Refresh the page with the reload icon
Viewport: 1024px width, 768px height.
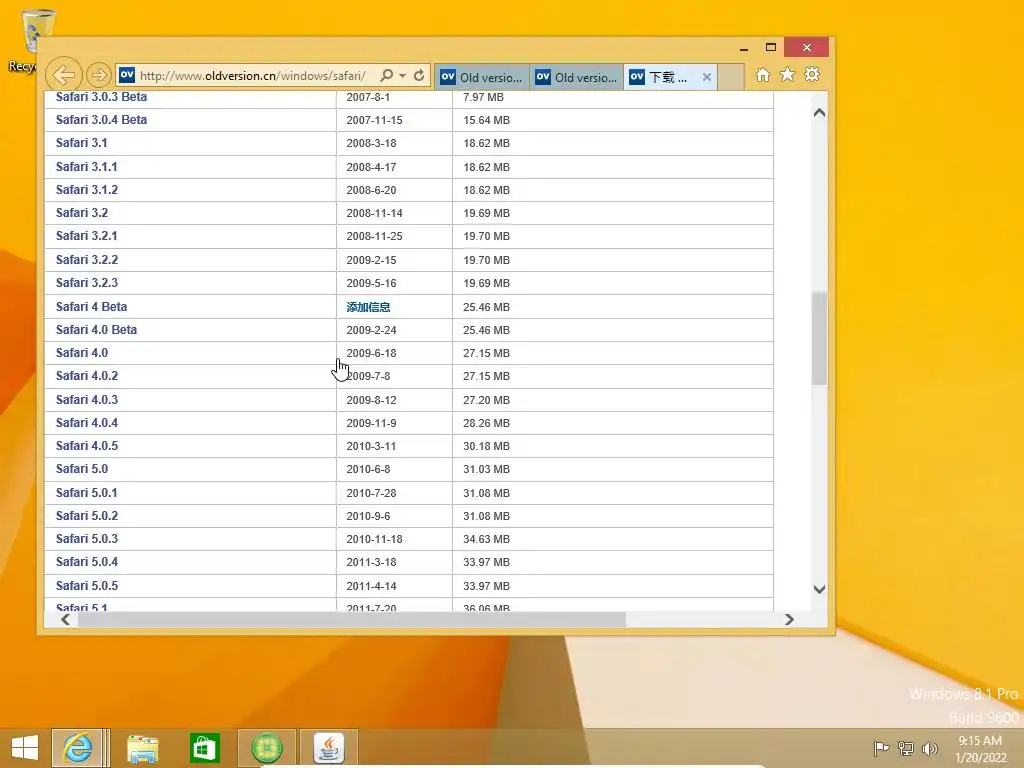[x=419, y=75]
